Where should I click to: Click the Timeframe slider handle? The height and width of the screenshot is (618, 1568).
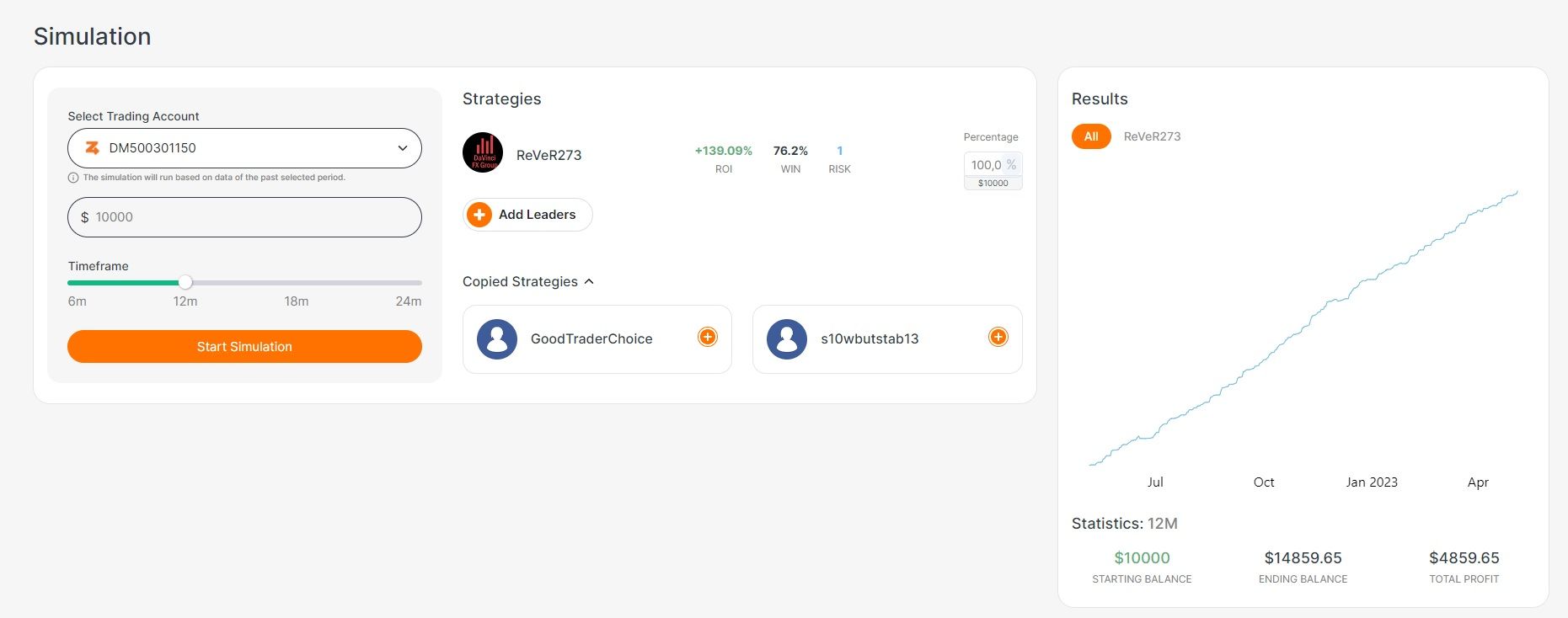(185, 283)
